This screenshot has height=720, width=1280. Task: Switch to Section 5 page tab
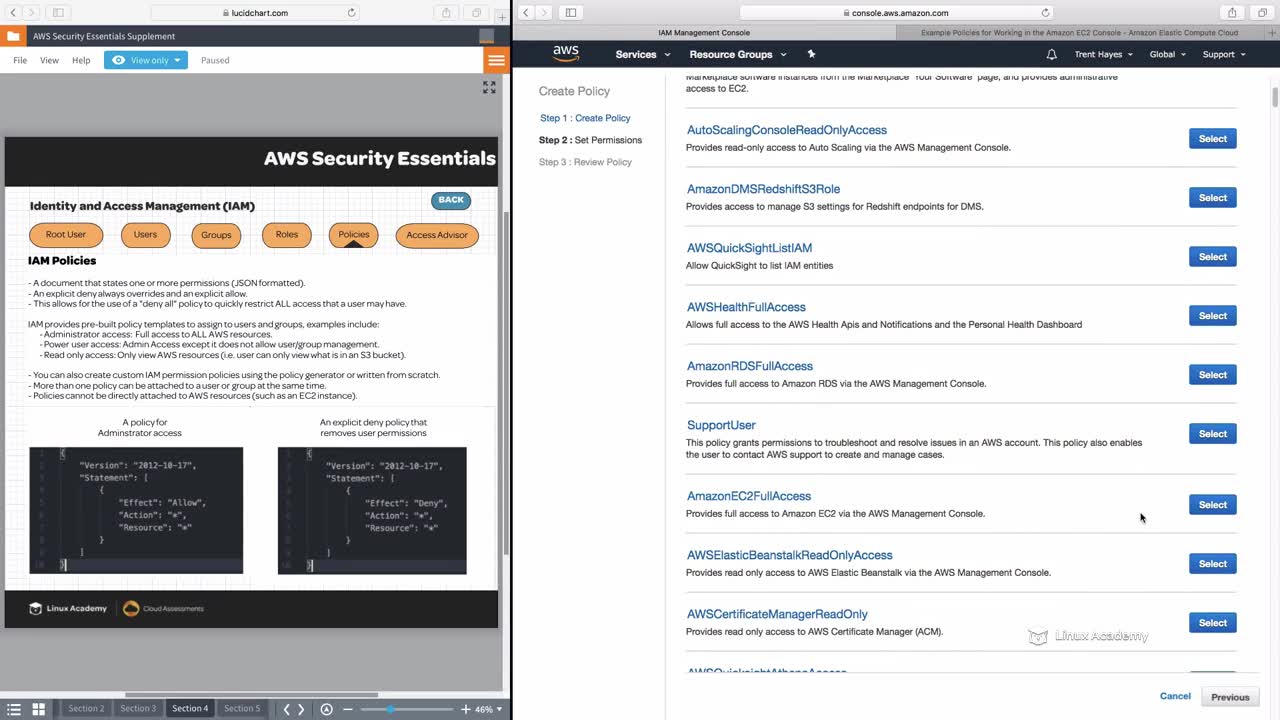242,709
